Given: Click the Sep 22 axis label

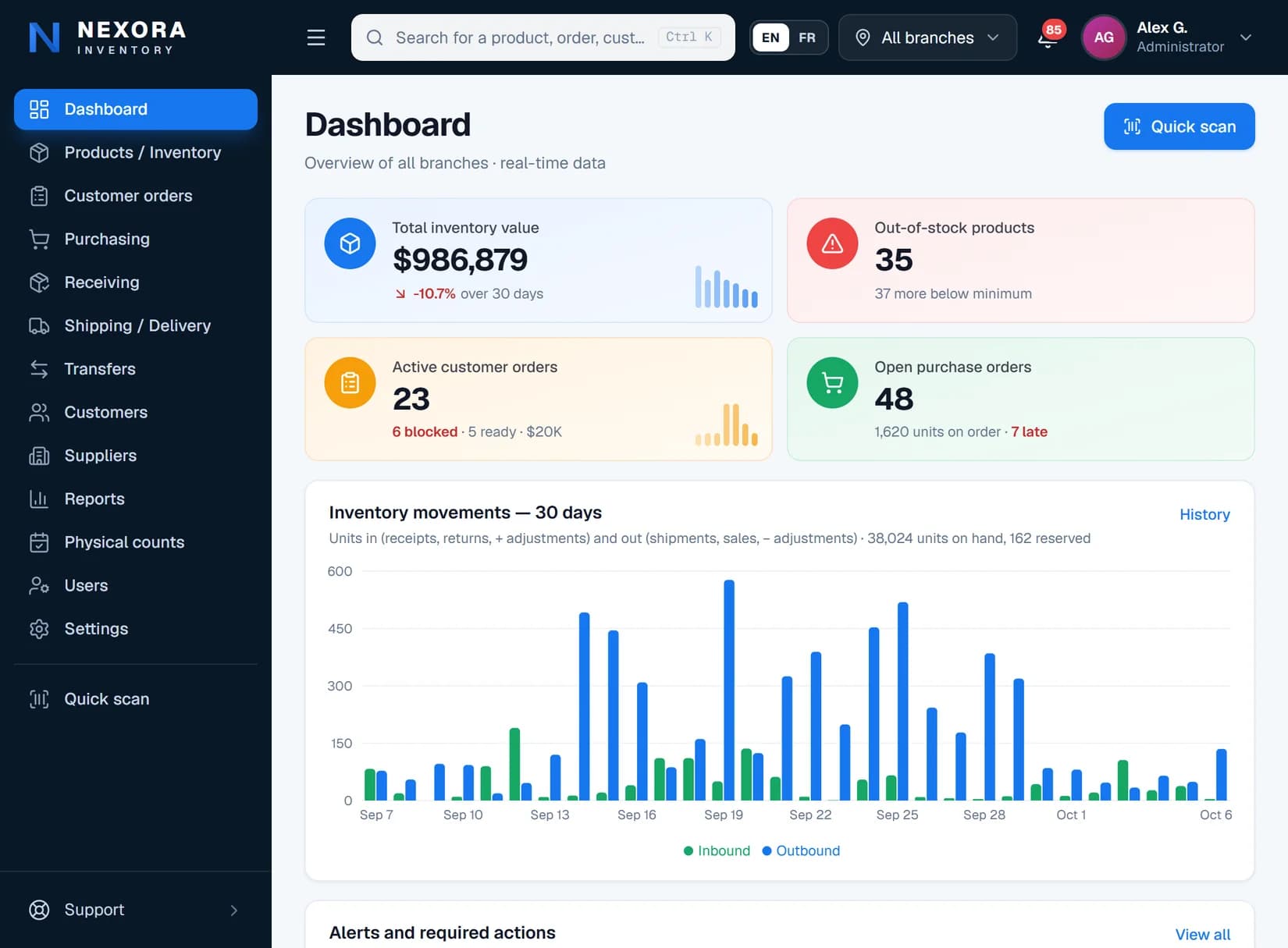Looking at the screenshot, I should 810,815.
